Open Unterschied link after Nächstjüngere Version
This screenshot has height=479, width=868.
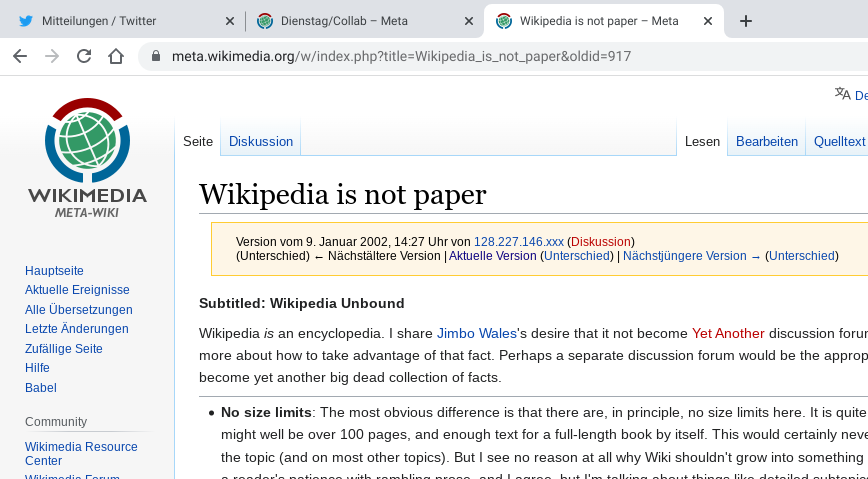click(x=802, y=256)
